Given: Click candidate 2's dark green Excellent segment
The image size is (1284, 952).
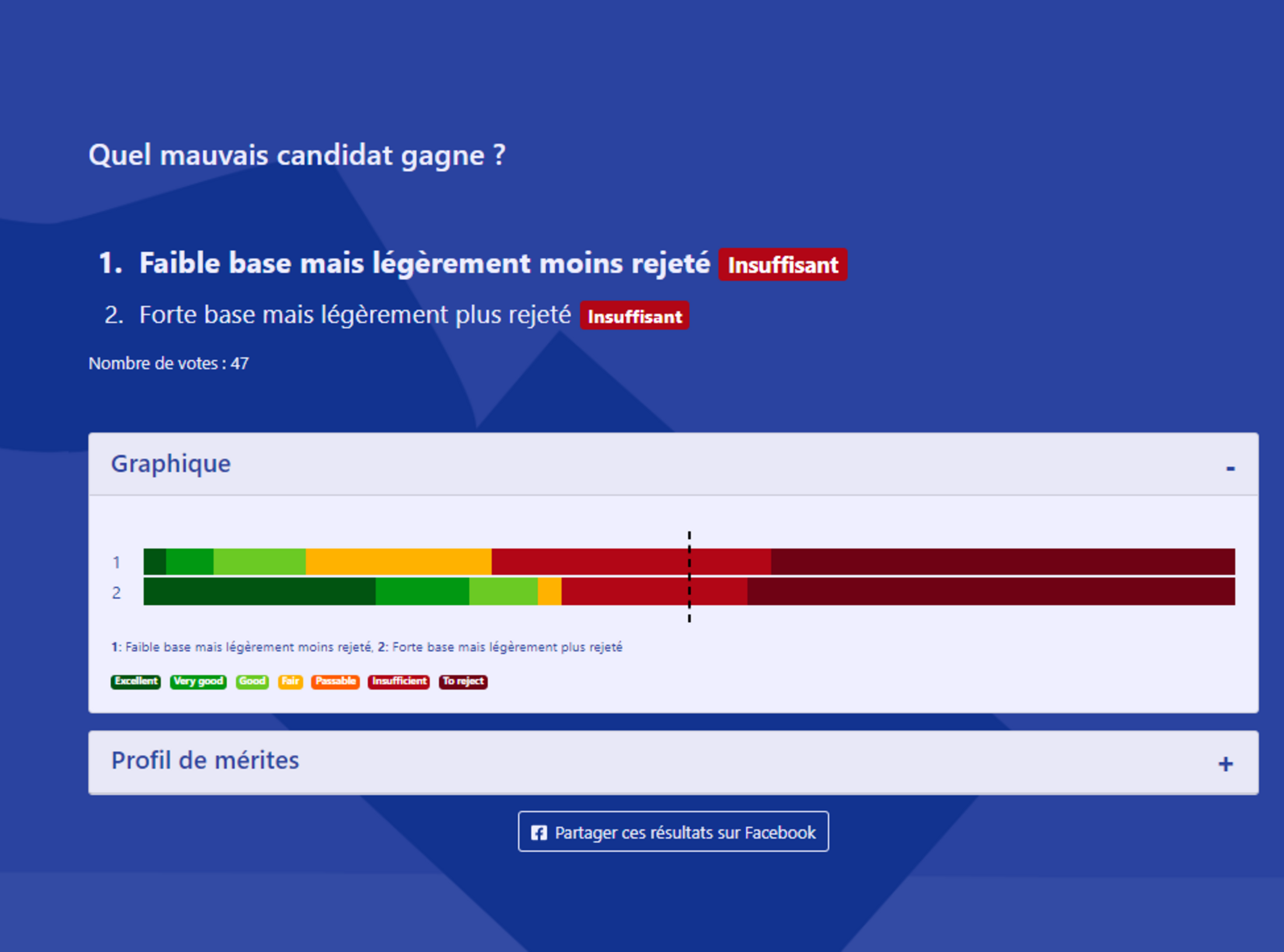Looking at the screenshot, I should tap(259, 591).
